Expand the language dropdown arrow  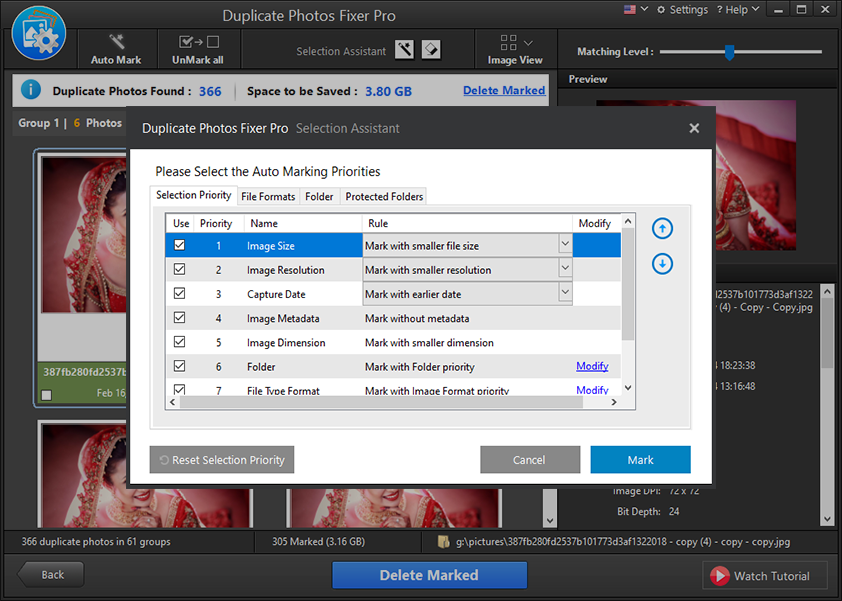point(644,9)
